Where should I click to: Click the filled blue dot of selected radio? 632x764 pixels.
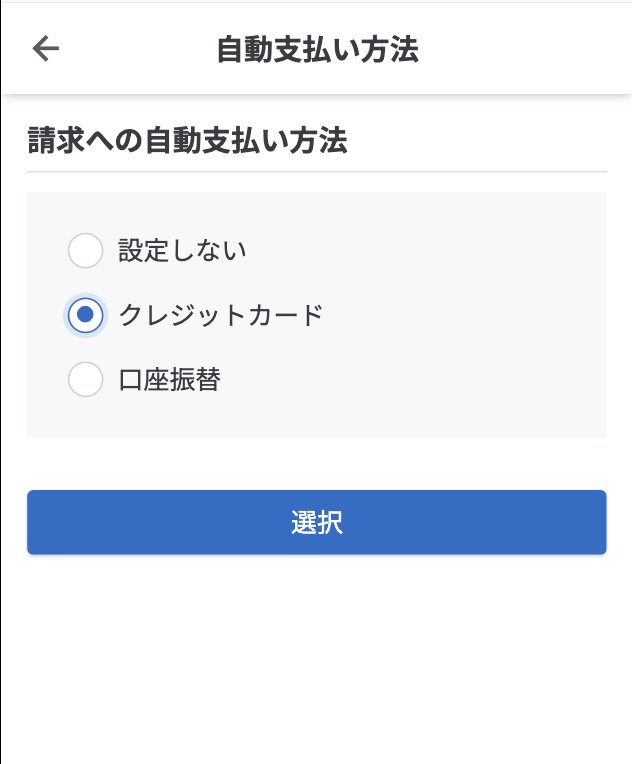pos(85,315)
